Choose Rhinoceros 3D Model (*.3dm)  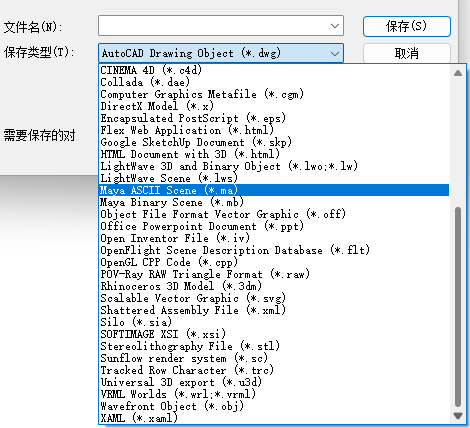click(x=274, y=286)
